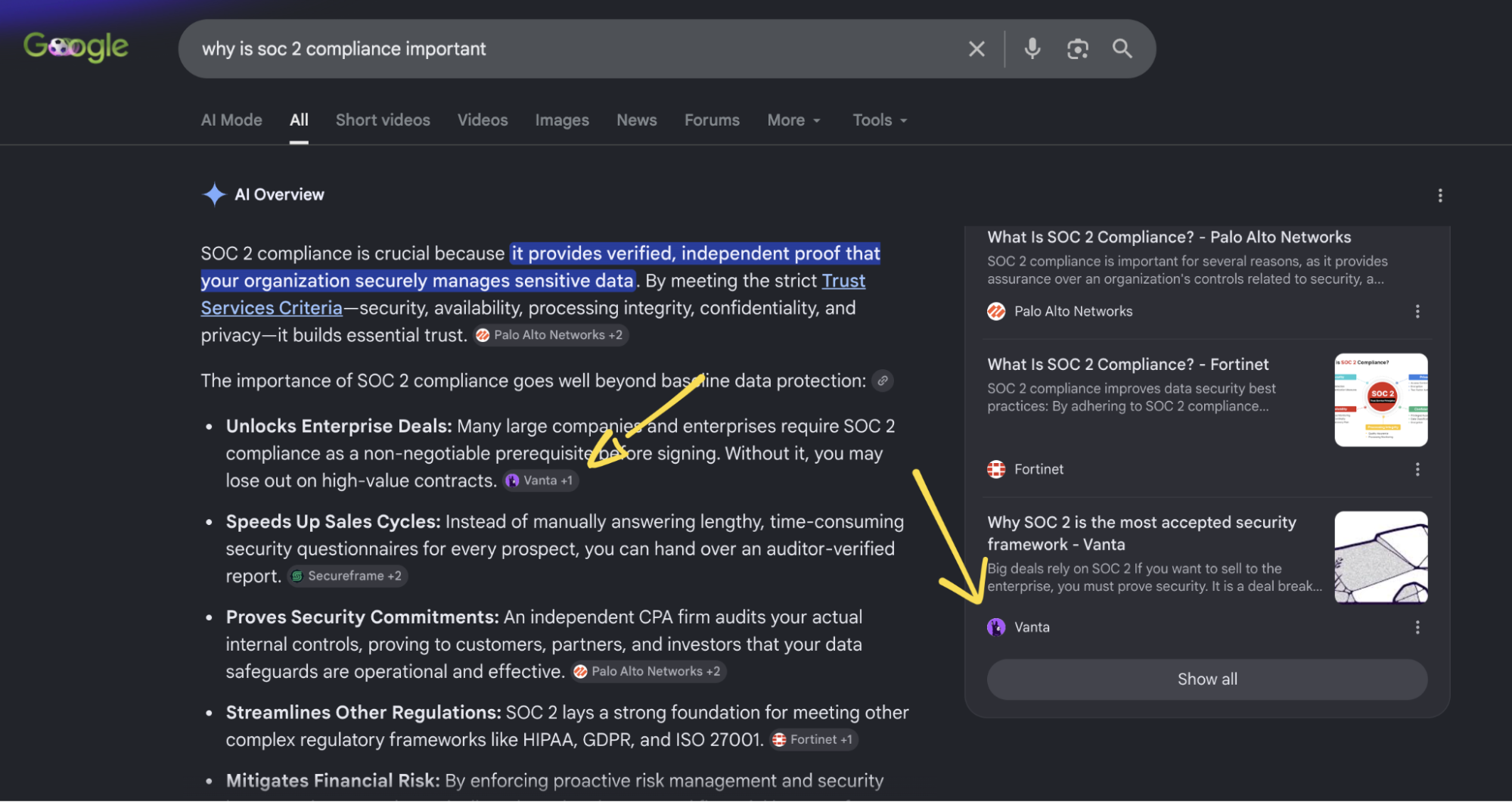Open What Is SOC 2 Compliance? - Fortinet
Image resolution: width=1512 pixels, height=802 pixels.
[1128, 365]
